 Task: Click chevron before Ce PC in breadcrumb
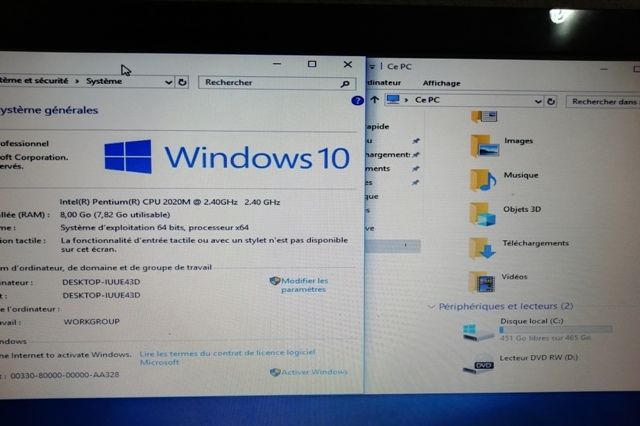406,100
